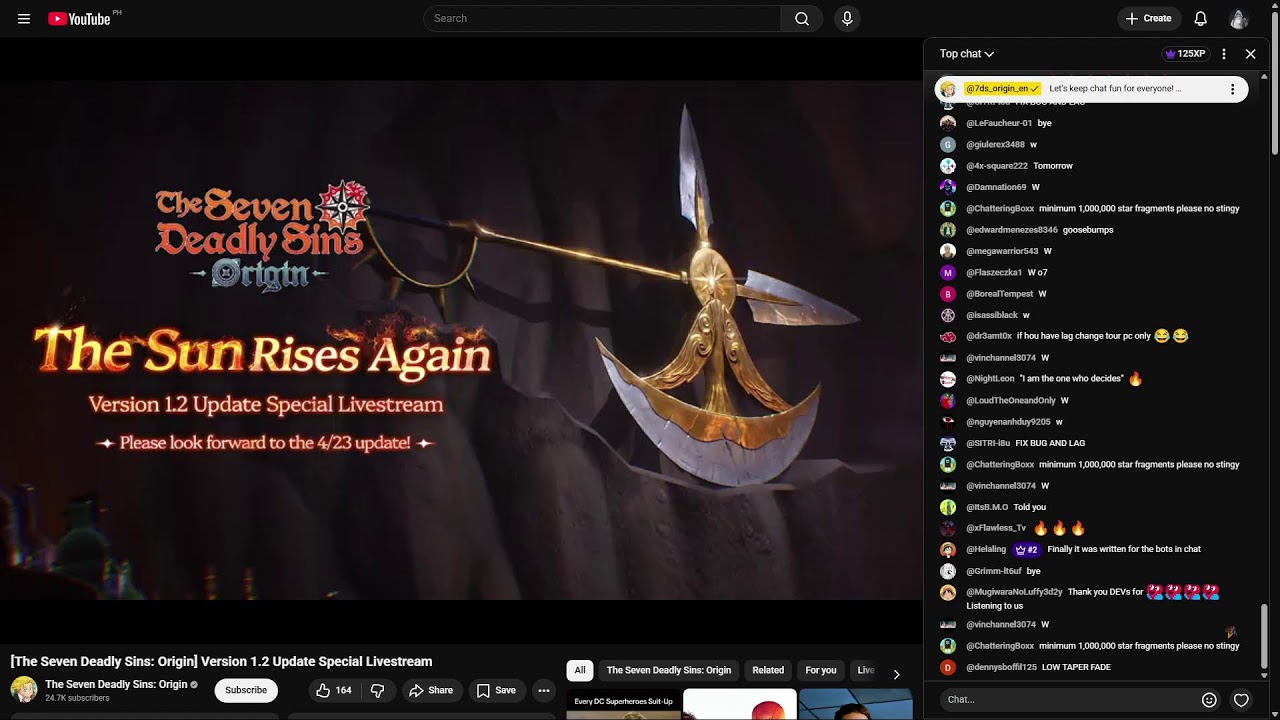The height and width of the screenshot is (720, 1280).
Task: Show more filter chips with arrow
Action: point(896,674)
